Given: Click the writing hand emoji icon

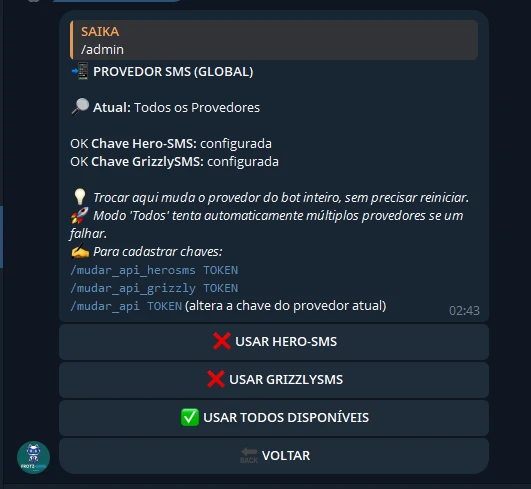Looking at the screenshot, I should point(80,252).
